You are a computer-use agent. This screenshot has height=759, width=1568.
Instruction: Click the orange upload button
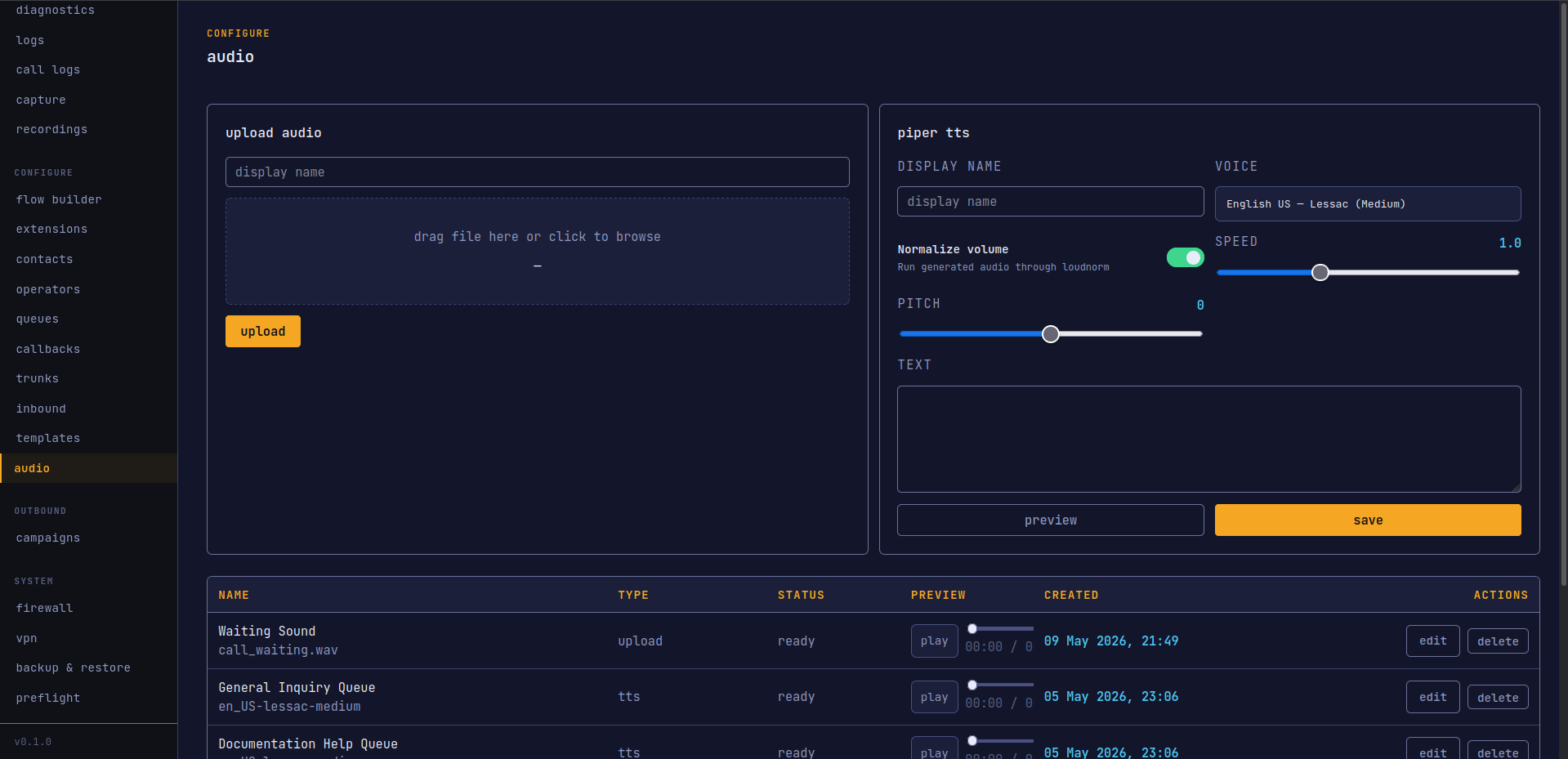[263, 331]
